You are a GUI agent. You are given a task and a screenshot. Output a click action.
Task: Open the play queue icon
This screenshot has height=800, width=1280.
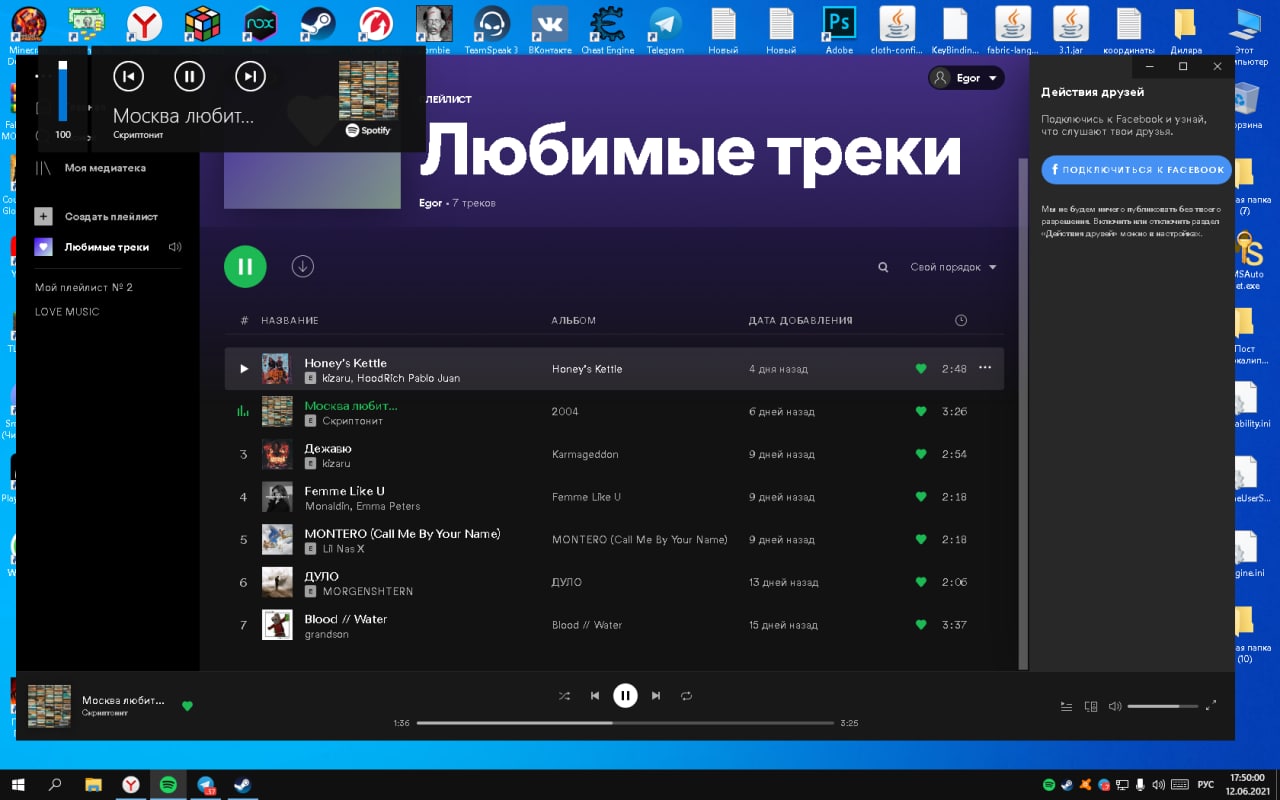pyautogui.click(x=1066, y=706)
